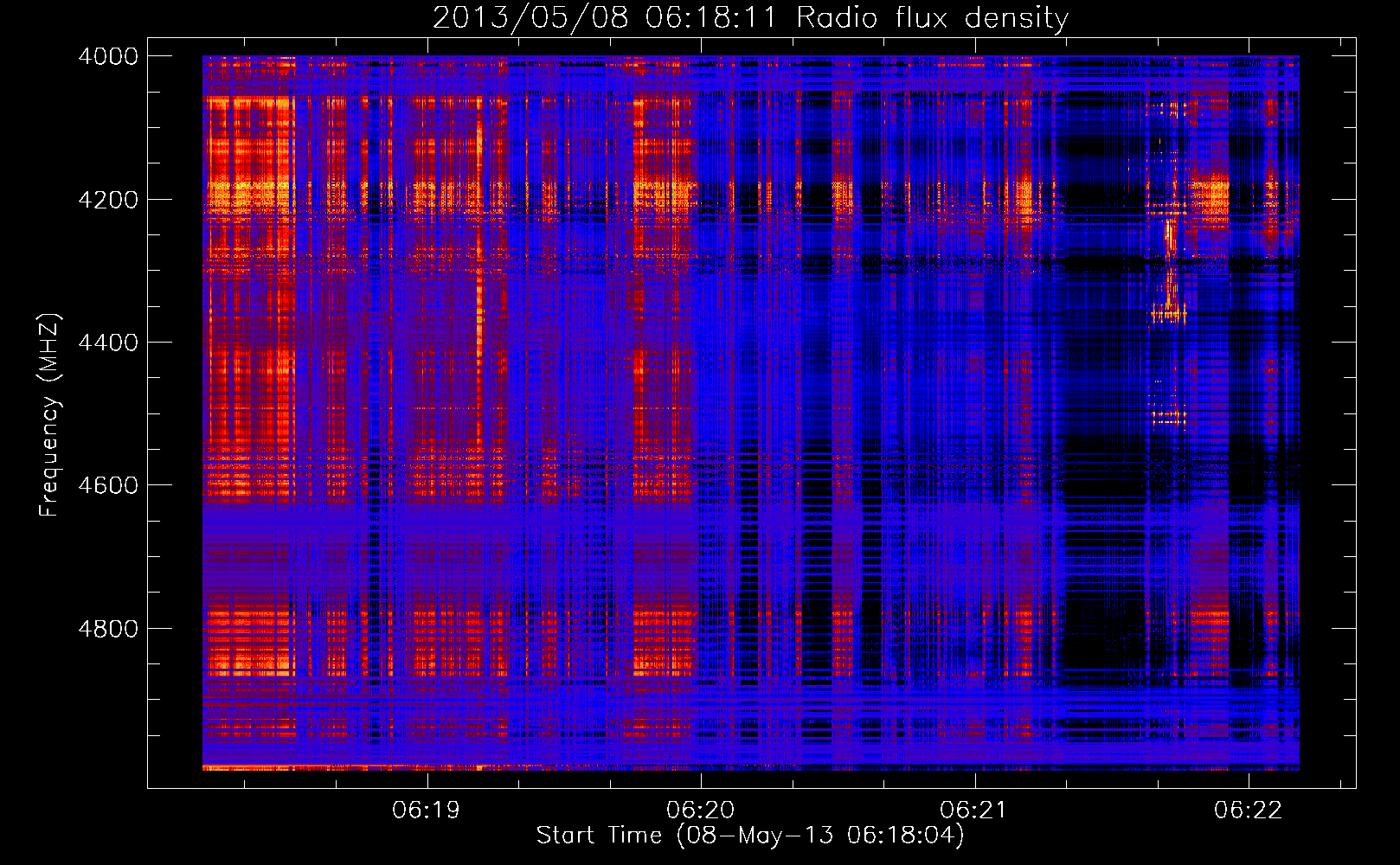Click the 06:22 time tick label
Viewport: 1400px width, 865px height.
[x=1248, y=810]
